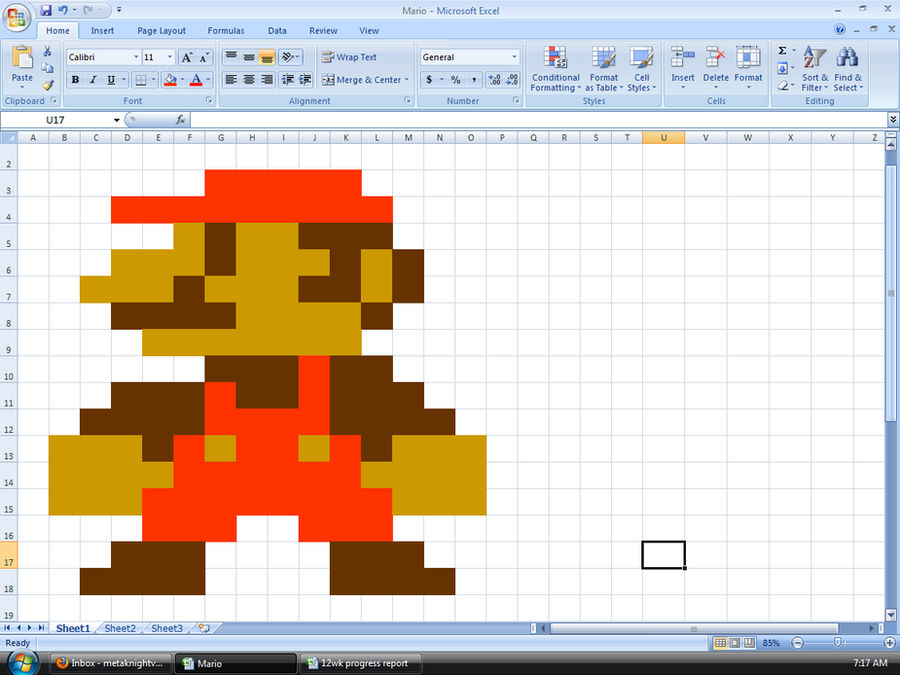Increase decimal places
The image size is (900, 675).
coord(494,80)
